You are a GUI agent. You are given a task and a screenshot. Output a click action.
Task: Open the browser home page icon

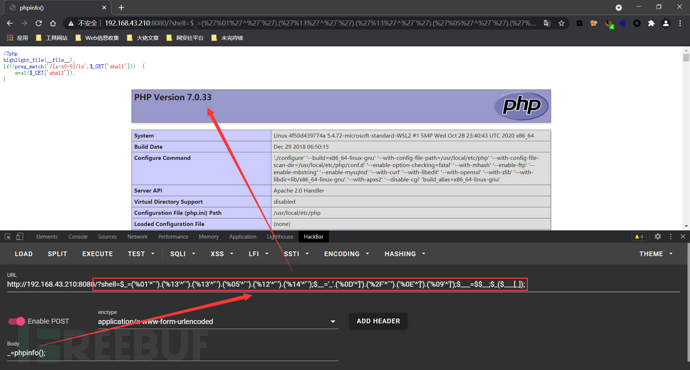coord(53,23)
